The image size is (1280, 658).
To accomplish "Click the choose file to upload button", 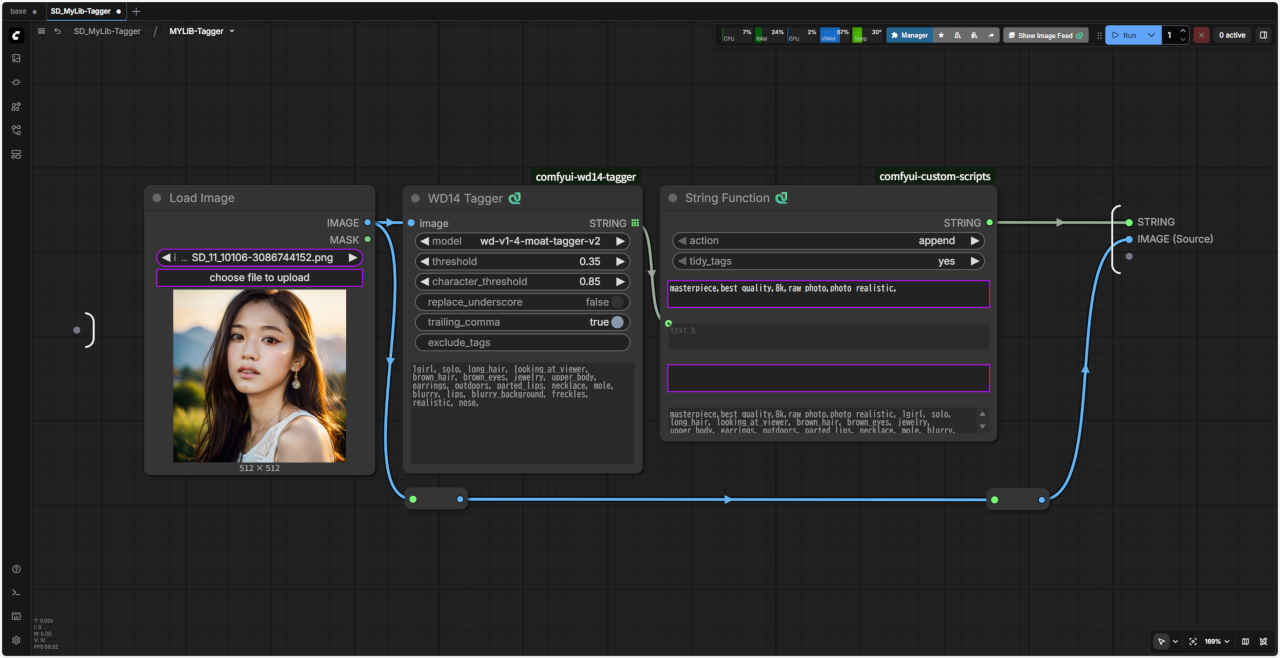I will (259, 277).
